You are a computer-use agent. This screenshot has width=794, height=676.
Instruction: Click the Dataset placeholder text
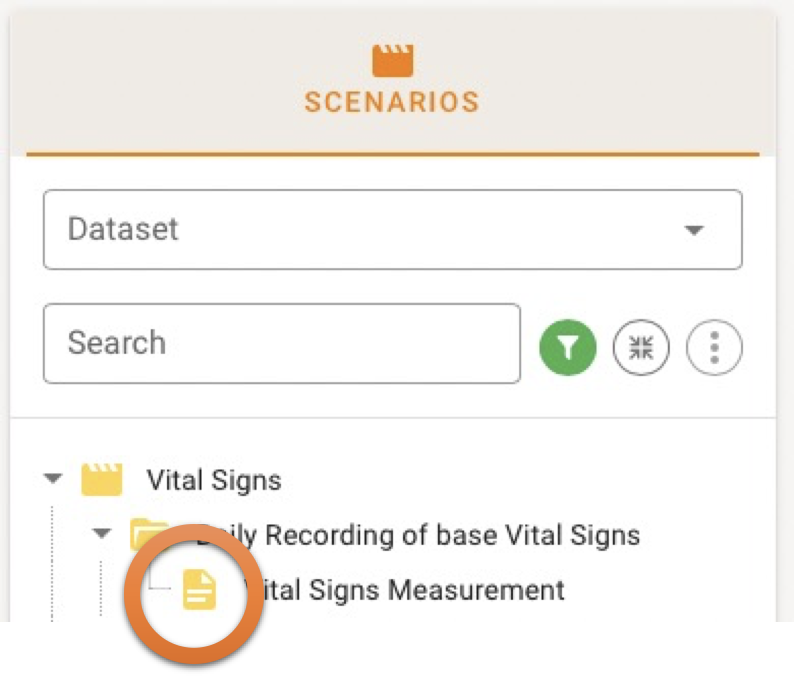(x=123, y=229)
